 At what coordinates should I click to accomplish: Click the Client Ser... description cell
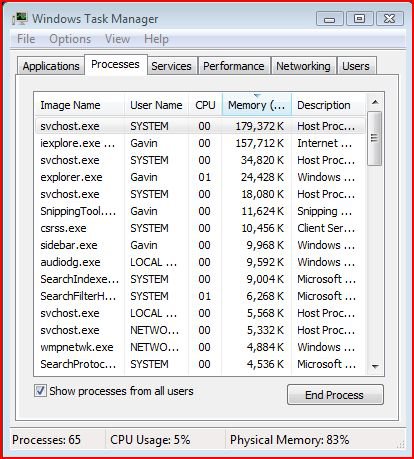pos(326,228)
